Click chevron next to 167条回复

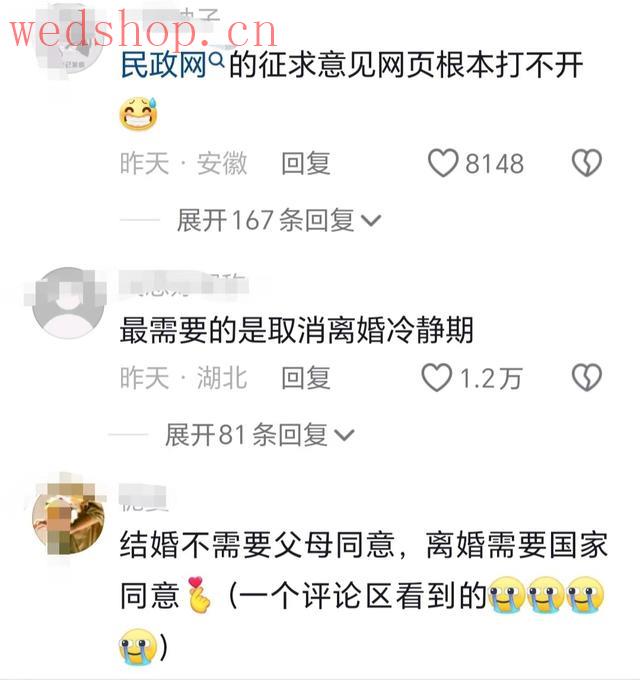tap(371, 221)
